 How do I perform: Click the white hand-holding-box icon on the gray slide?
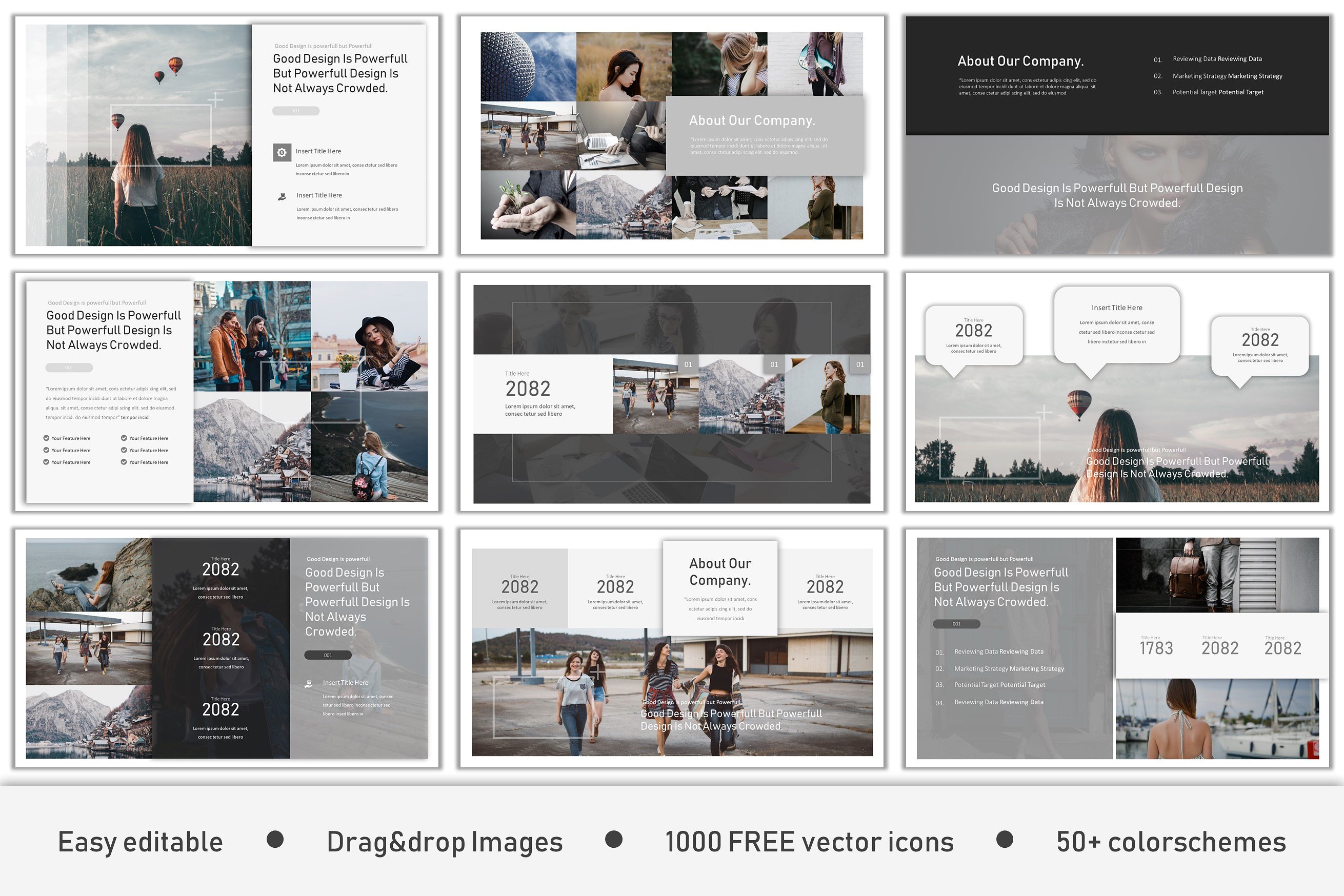click(309, 683)
